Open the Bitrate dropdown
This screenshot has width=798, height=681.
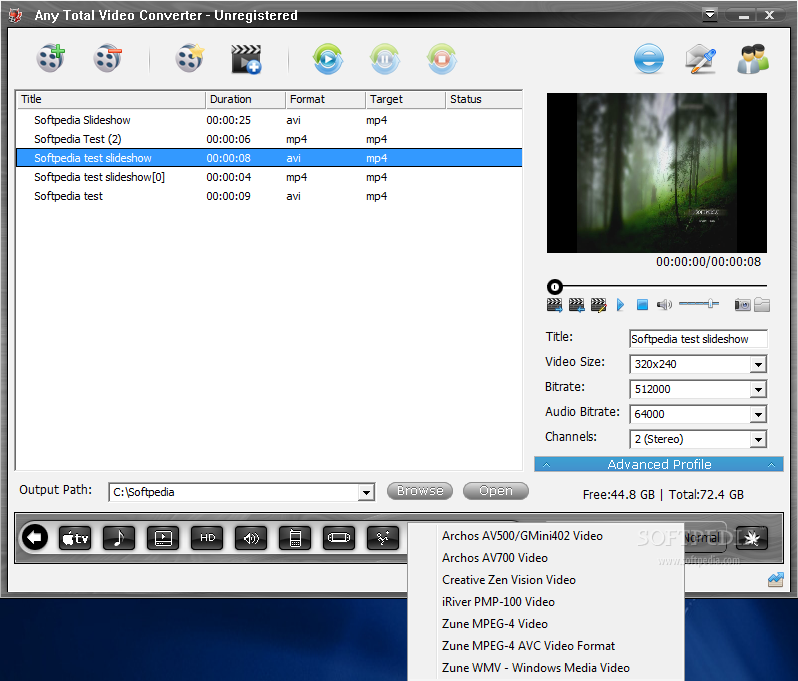tap(758, 389)
